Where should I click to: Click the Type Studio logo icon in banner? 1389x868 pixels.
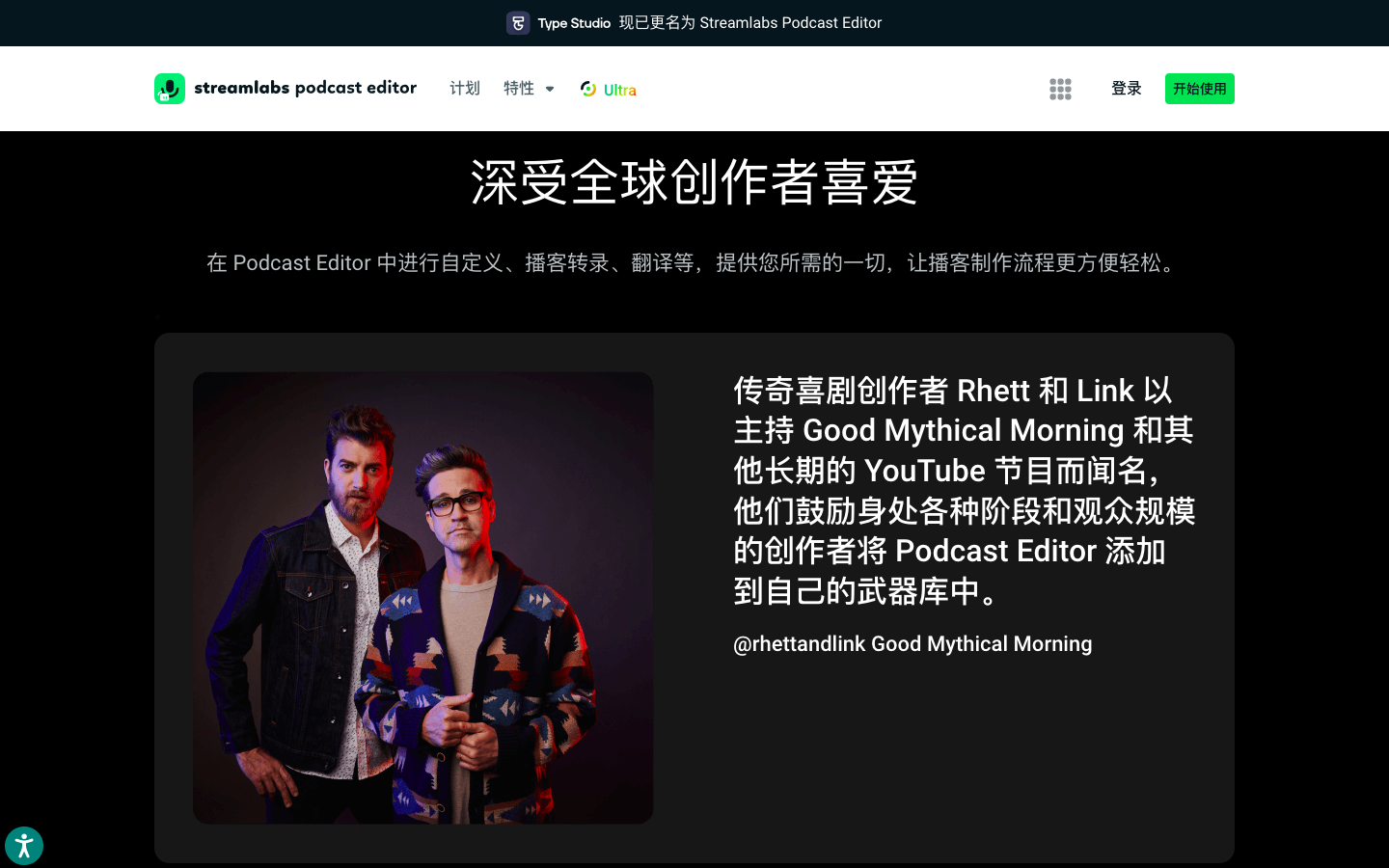[x=518, y=23]
